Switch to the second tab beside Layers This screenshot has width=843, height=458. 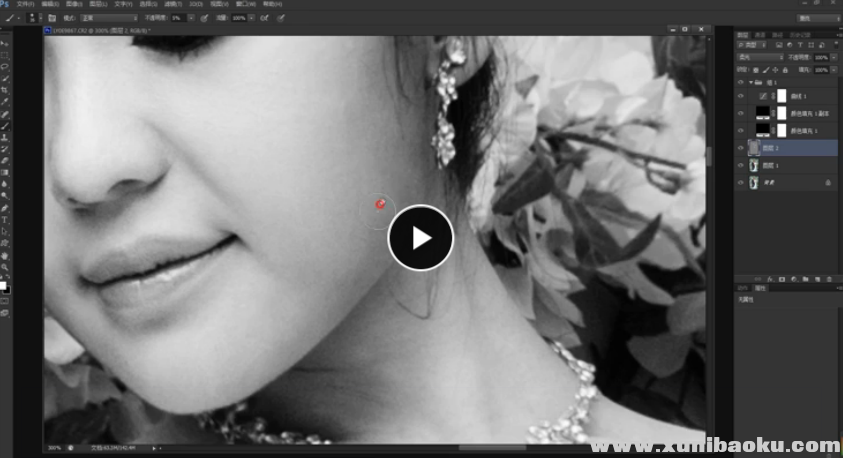pyautogui.click(x=759, y=35)
